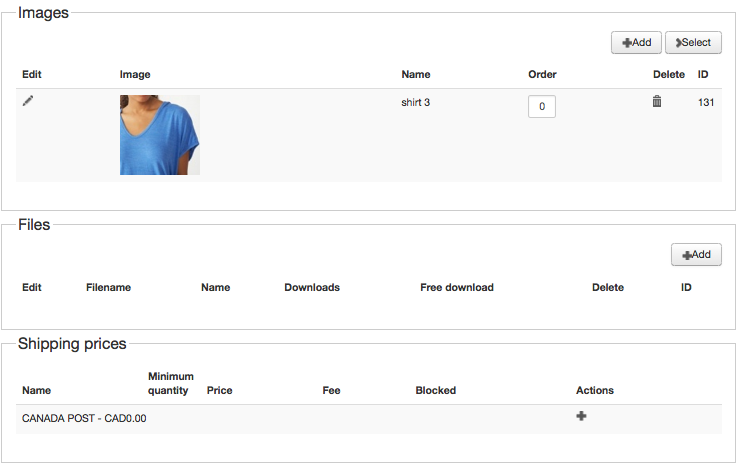Click the Files table Downloads column header
The width and height of the screenshot is (747, 475).
[312, 287]
